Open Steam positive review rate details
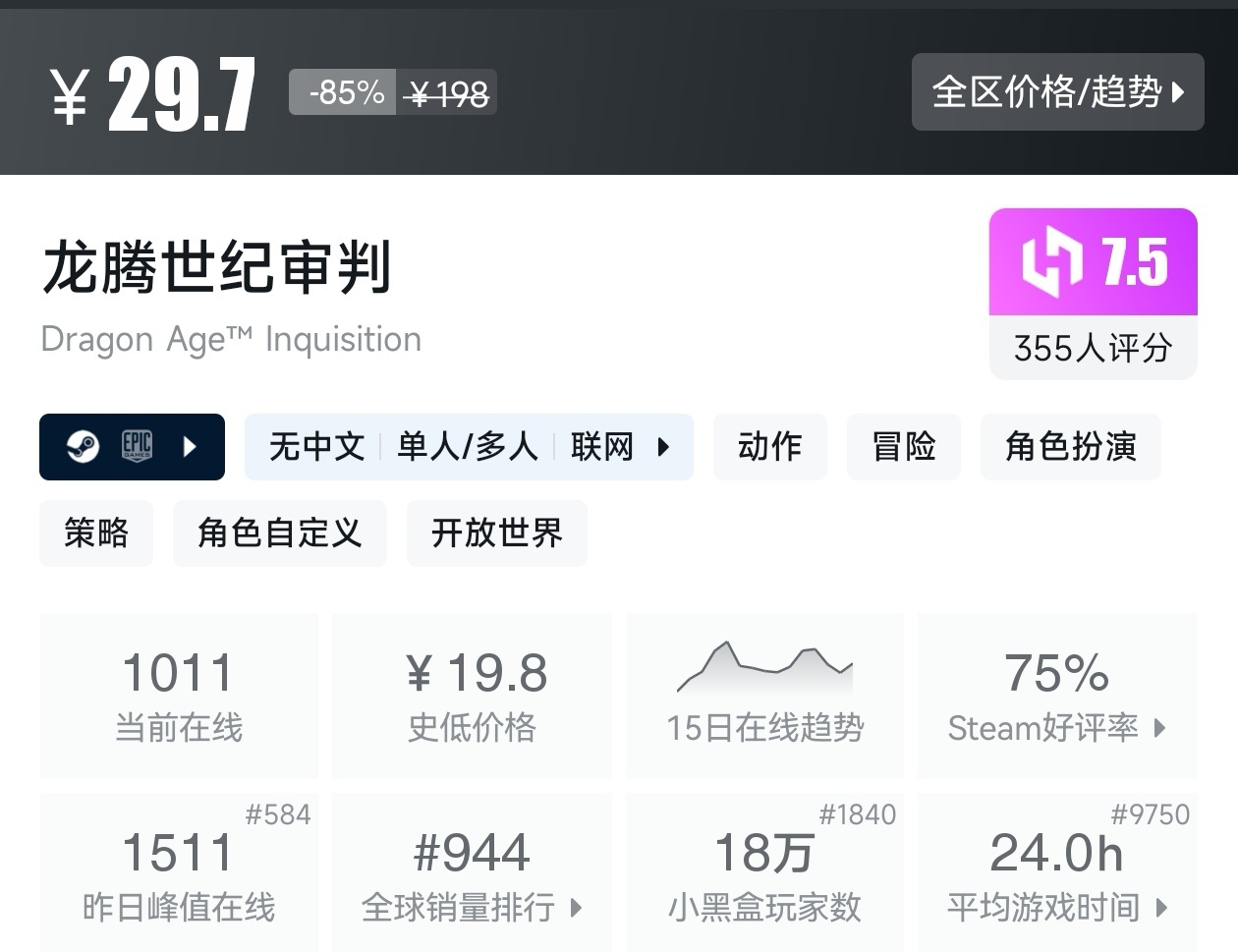Screen dimensions: 1238x952 coord(1057,696)
